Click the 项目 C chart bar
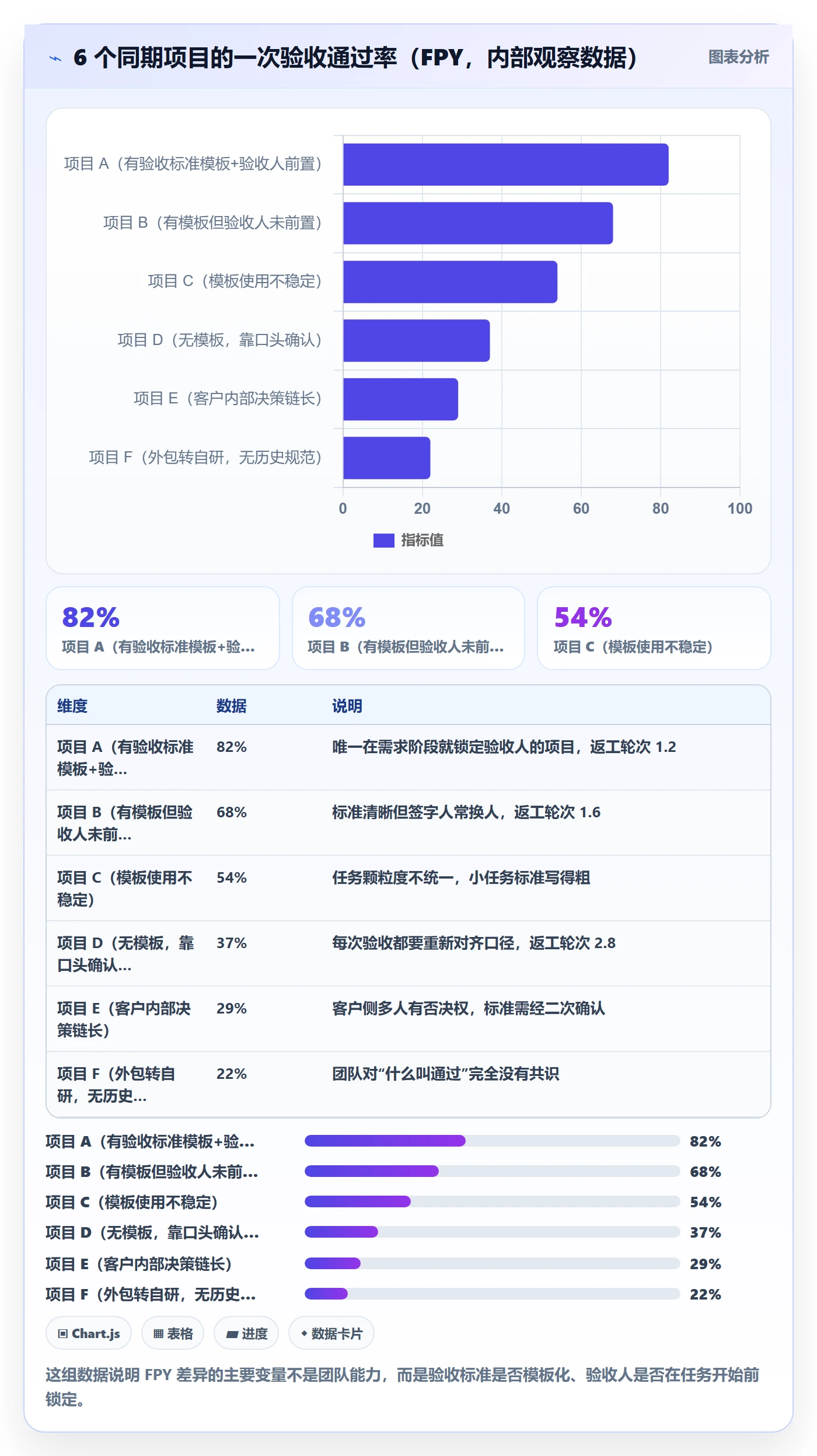The width and height of the screenshot is (817, 1456). coord(450,282)
